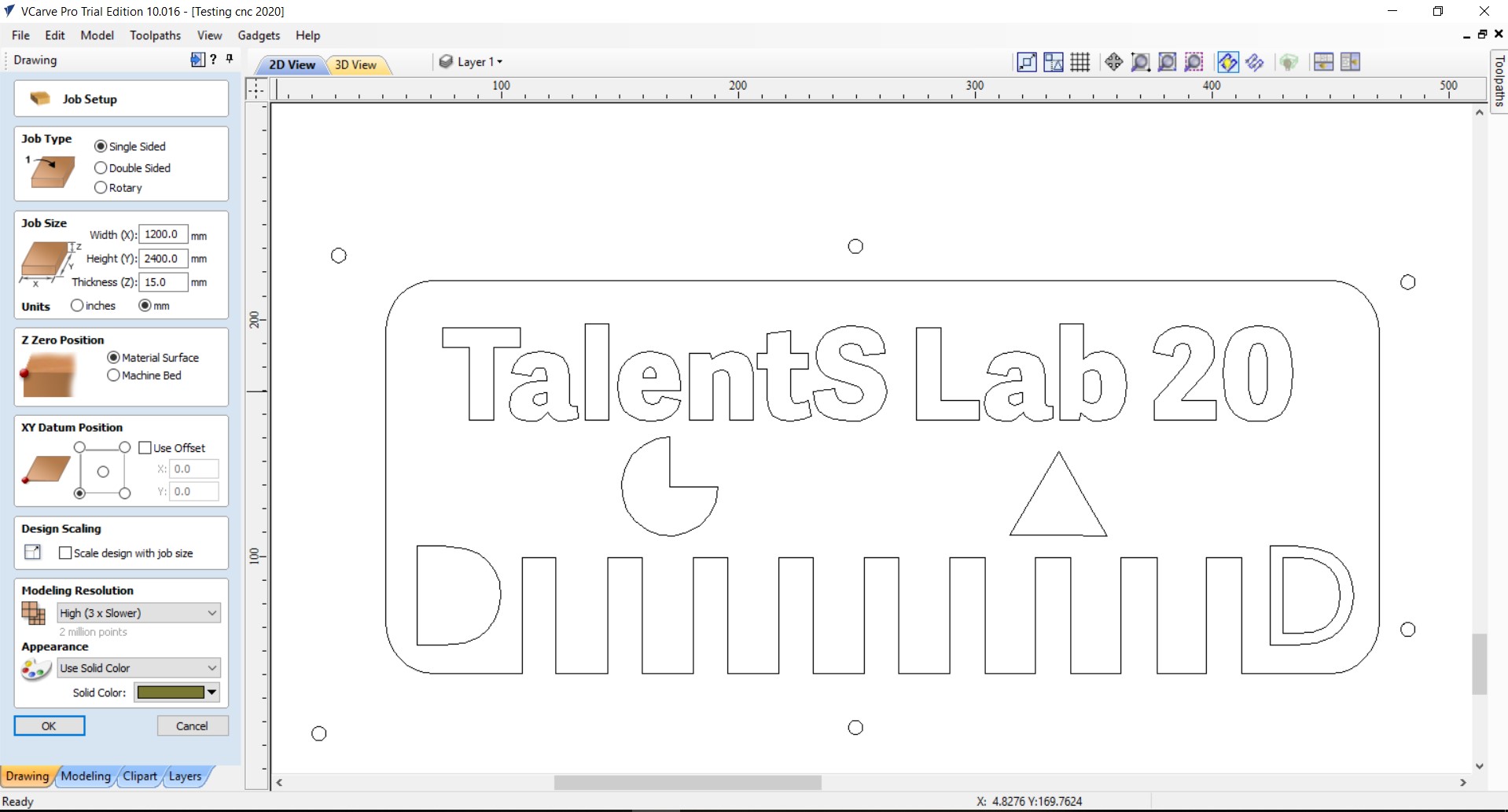Click the Height (Y) input field
The width and height of the screenshot is (1508, 812).
pyautogui.click(x=163, y=258)
